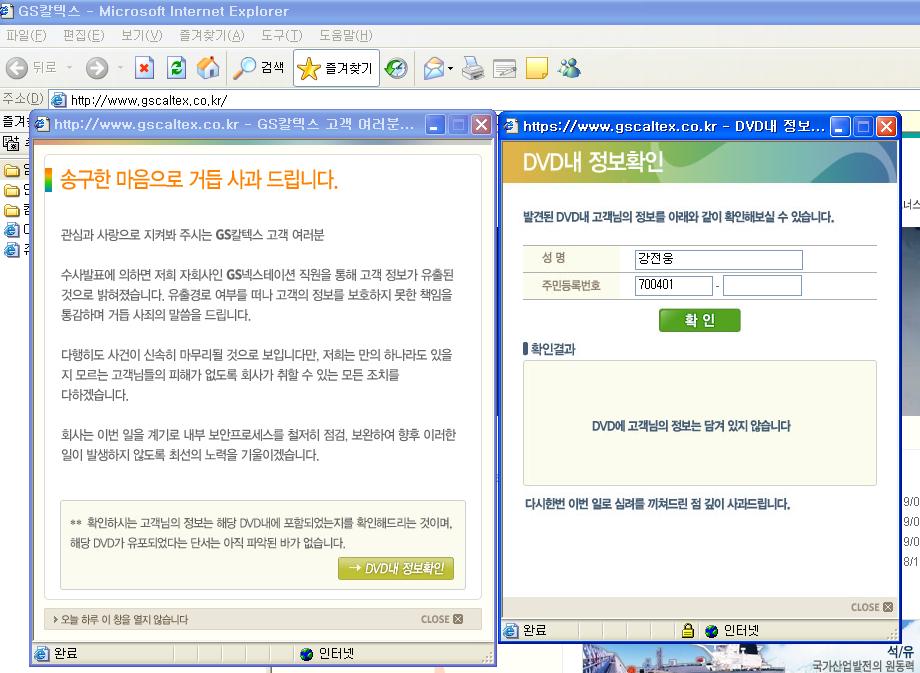The width and height of the screenshot is (920, 673).
Task: Open the History clock icon
Action: click(396, 68)
